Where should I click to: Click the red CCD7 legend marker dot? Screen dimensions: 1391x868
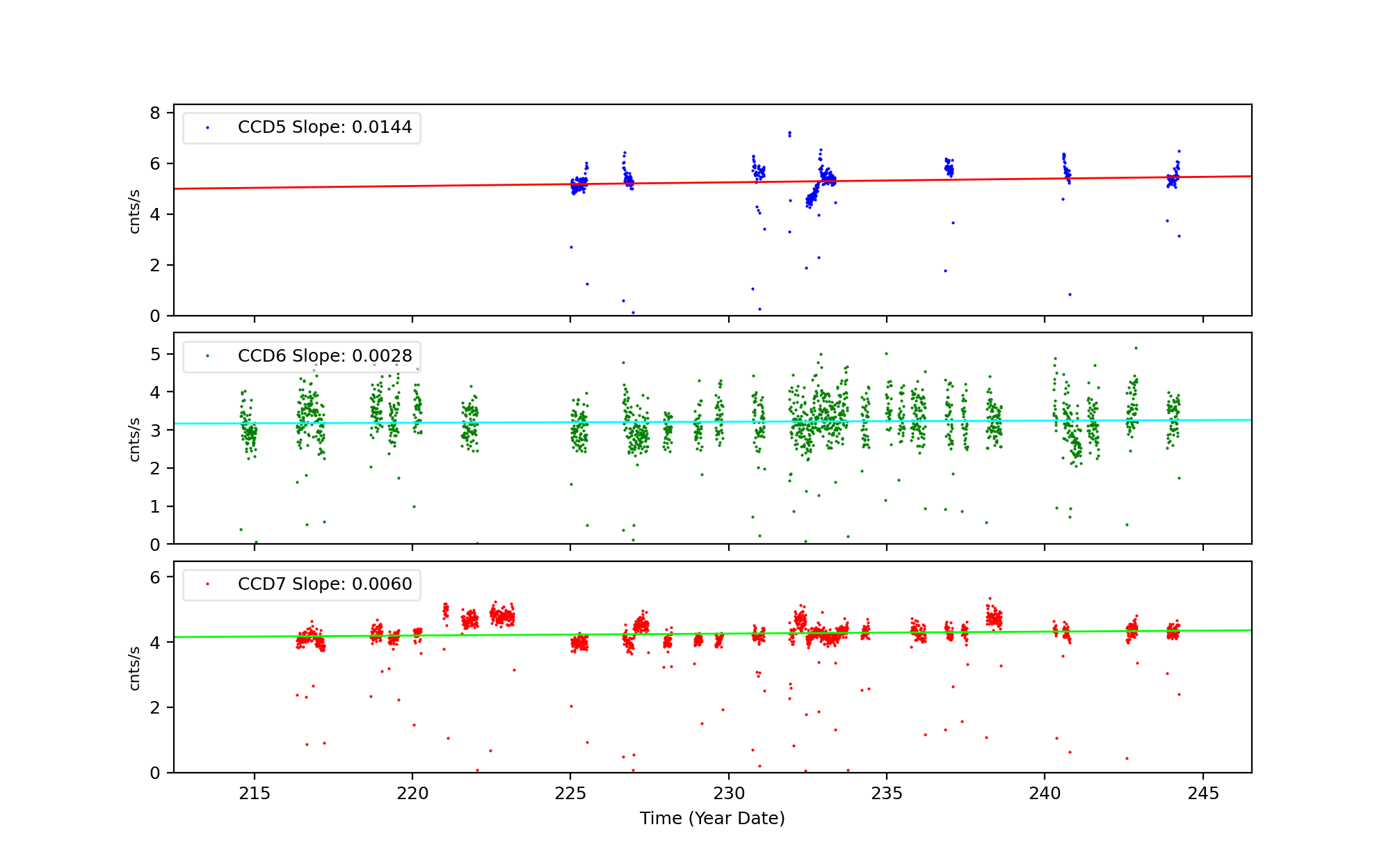(x=207, y=584)
